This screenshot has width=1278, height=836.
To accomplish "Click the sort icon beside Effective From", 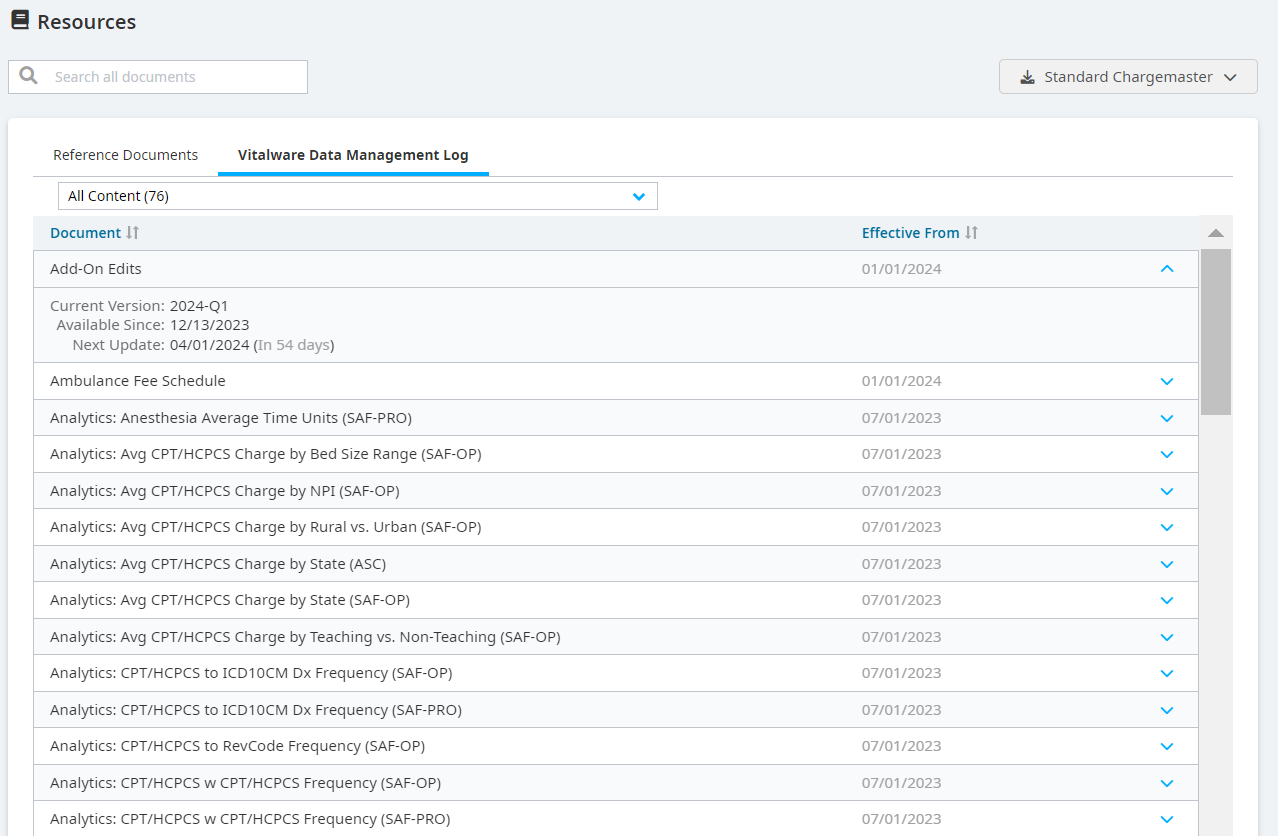I will 970,232.
